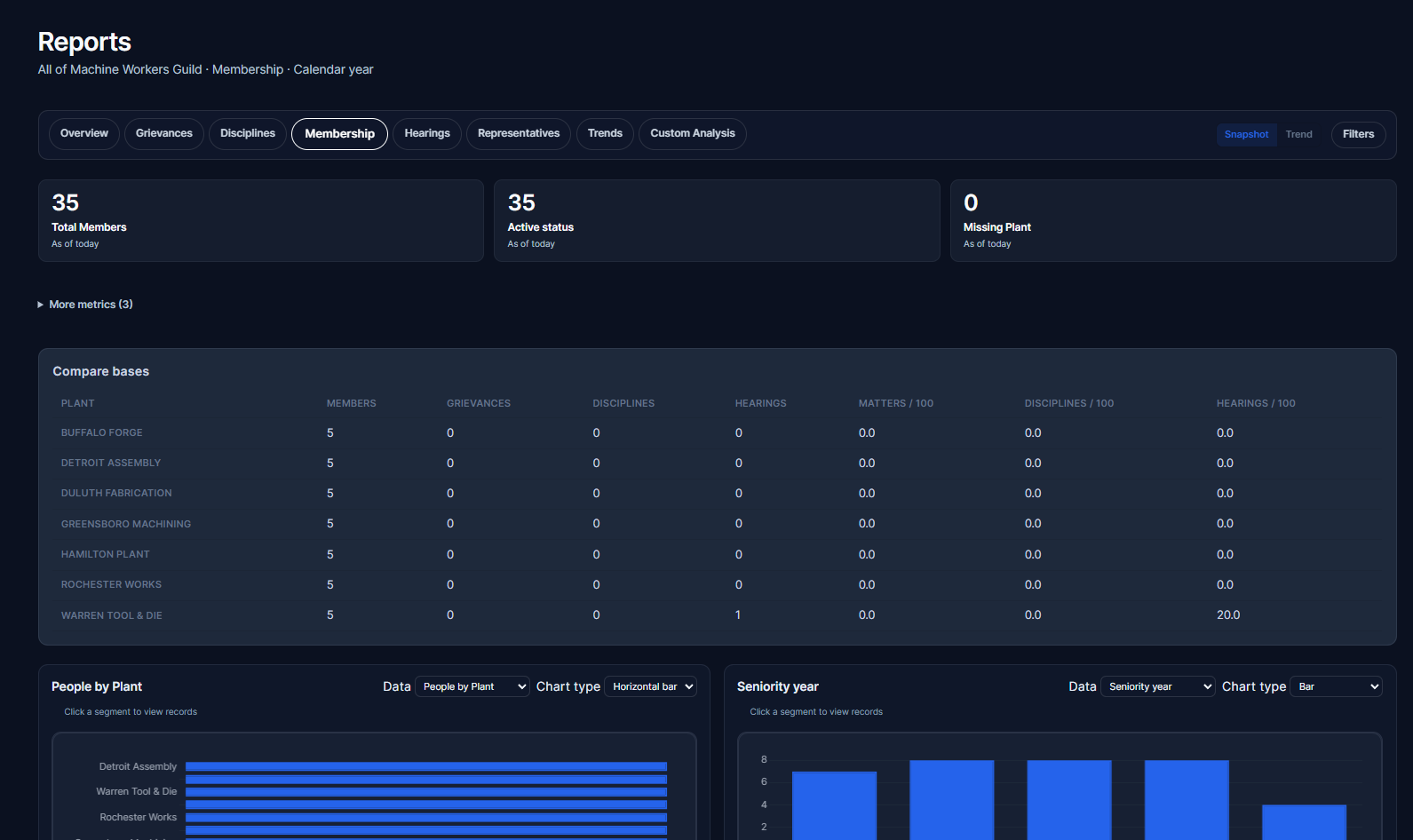
Task: Click the Missing Plant metric card
Action: tap(1173, 221)
